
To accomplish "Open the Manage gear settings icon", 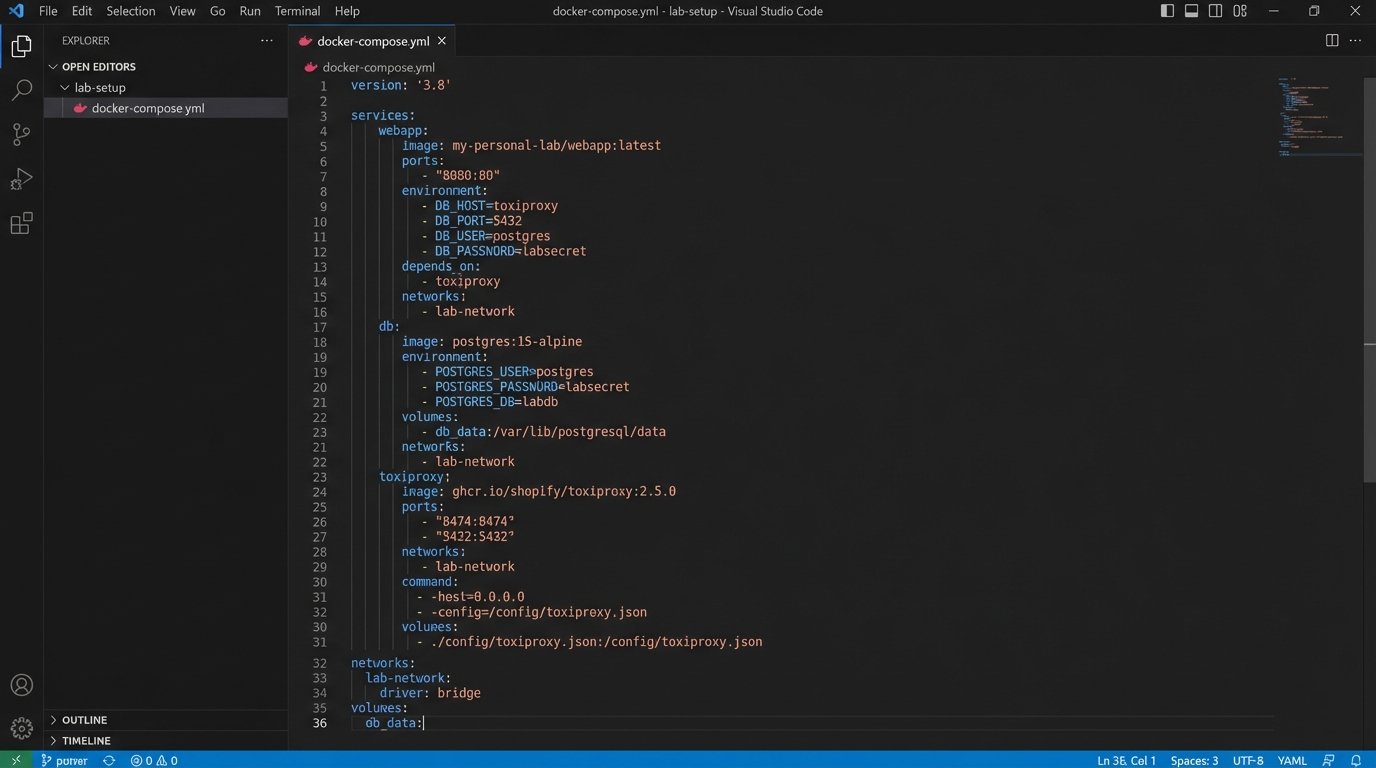I will click(x=21, y=729).
